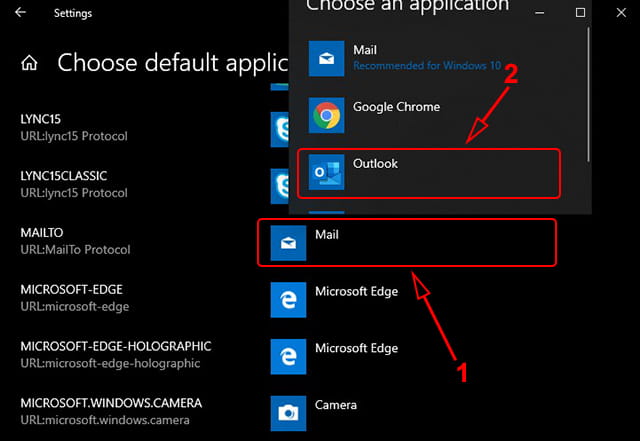
Task: Click the LYNC15 protocol label
Action: point(40,119)
